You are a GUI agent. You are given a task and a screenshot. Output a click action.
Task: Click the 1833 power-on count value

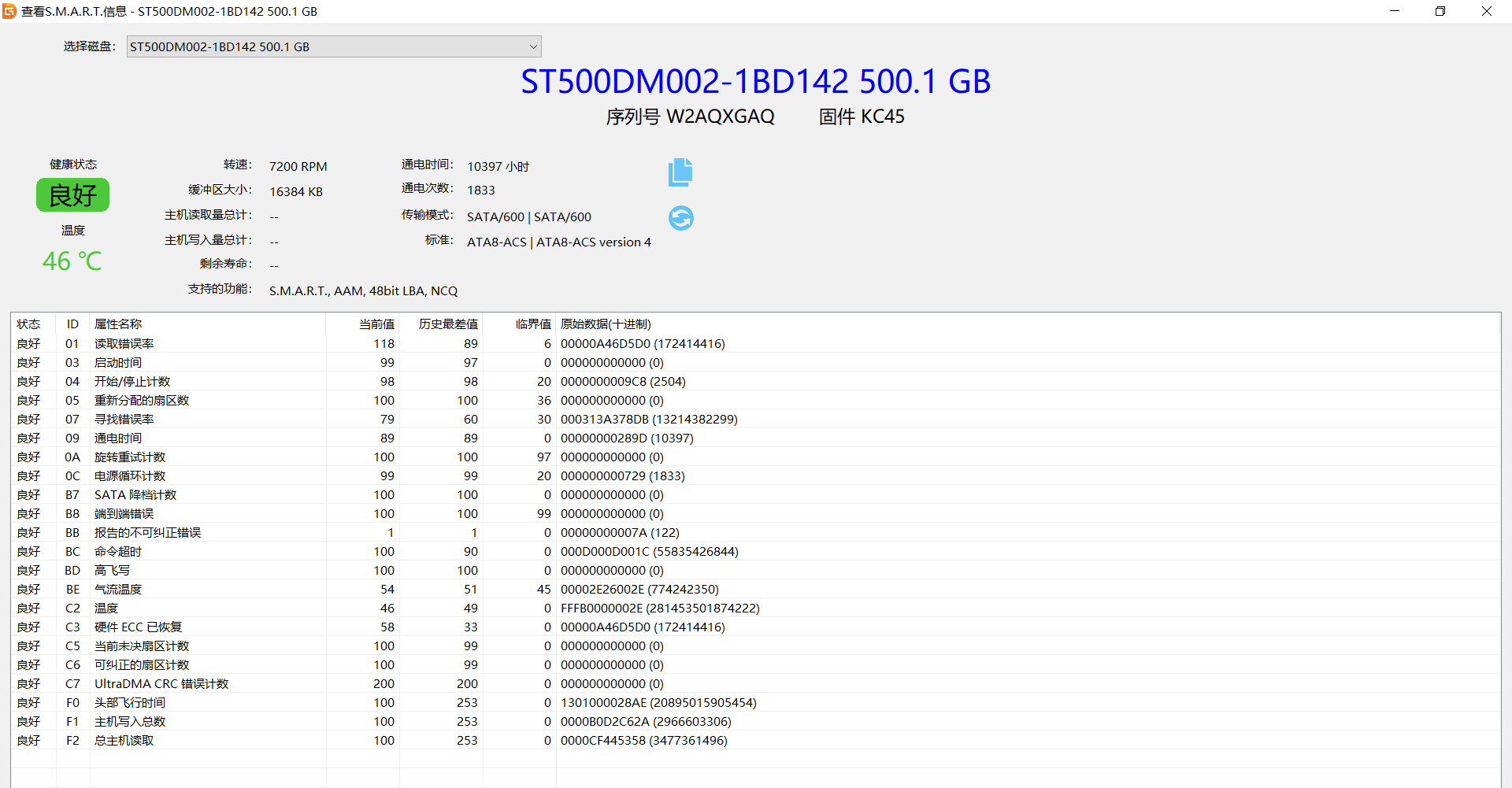point(481,191)
